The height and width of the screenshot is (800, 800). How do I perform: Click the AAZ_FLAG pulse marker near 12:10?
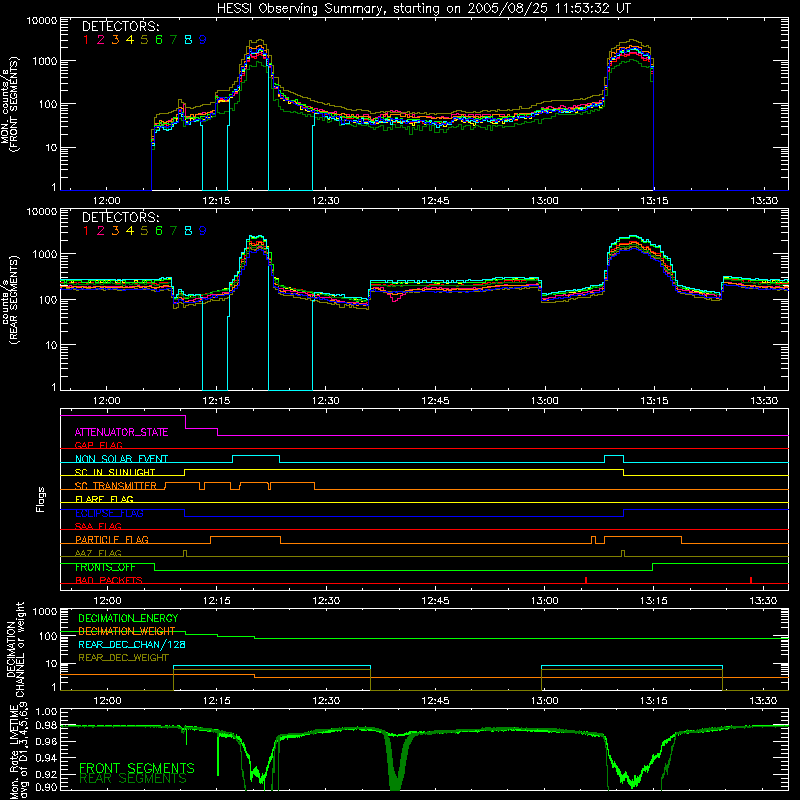[x=185, y=553]
